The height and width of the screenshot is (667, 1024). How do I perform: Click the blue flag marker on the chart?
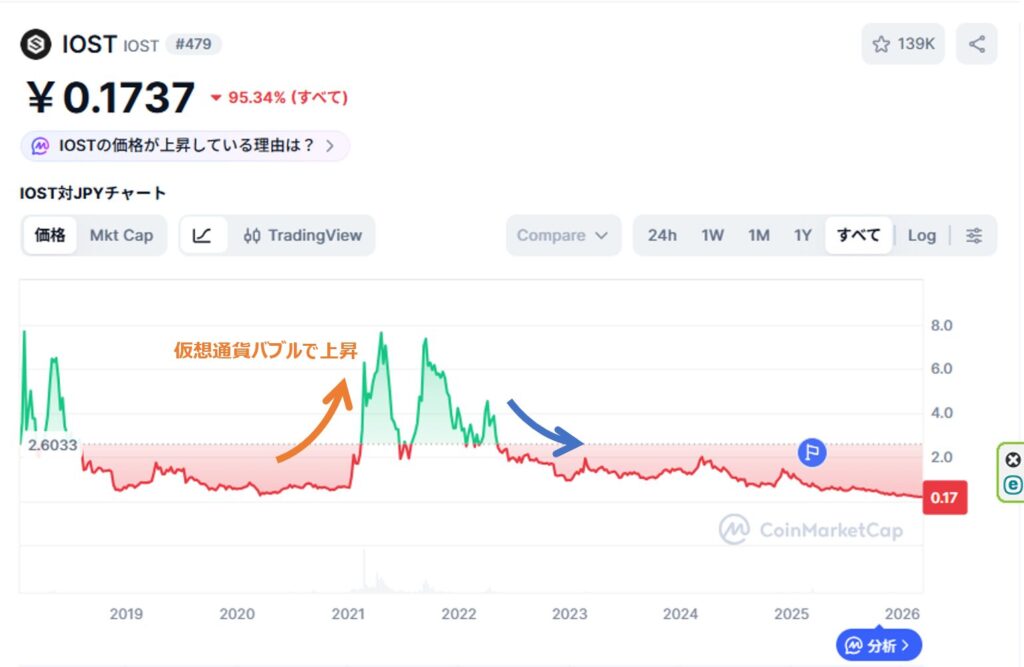(x=814, y=452)
